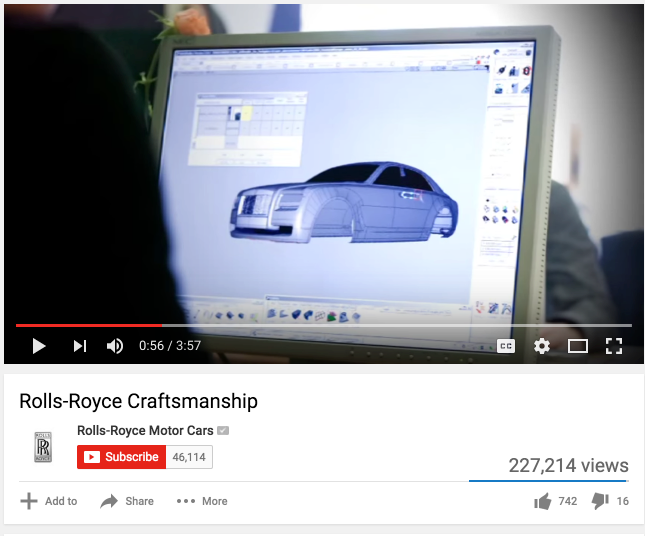Click the like/dislike ratio bar
Screen dimensions: 645x536
[x=549, y=480]
